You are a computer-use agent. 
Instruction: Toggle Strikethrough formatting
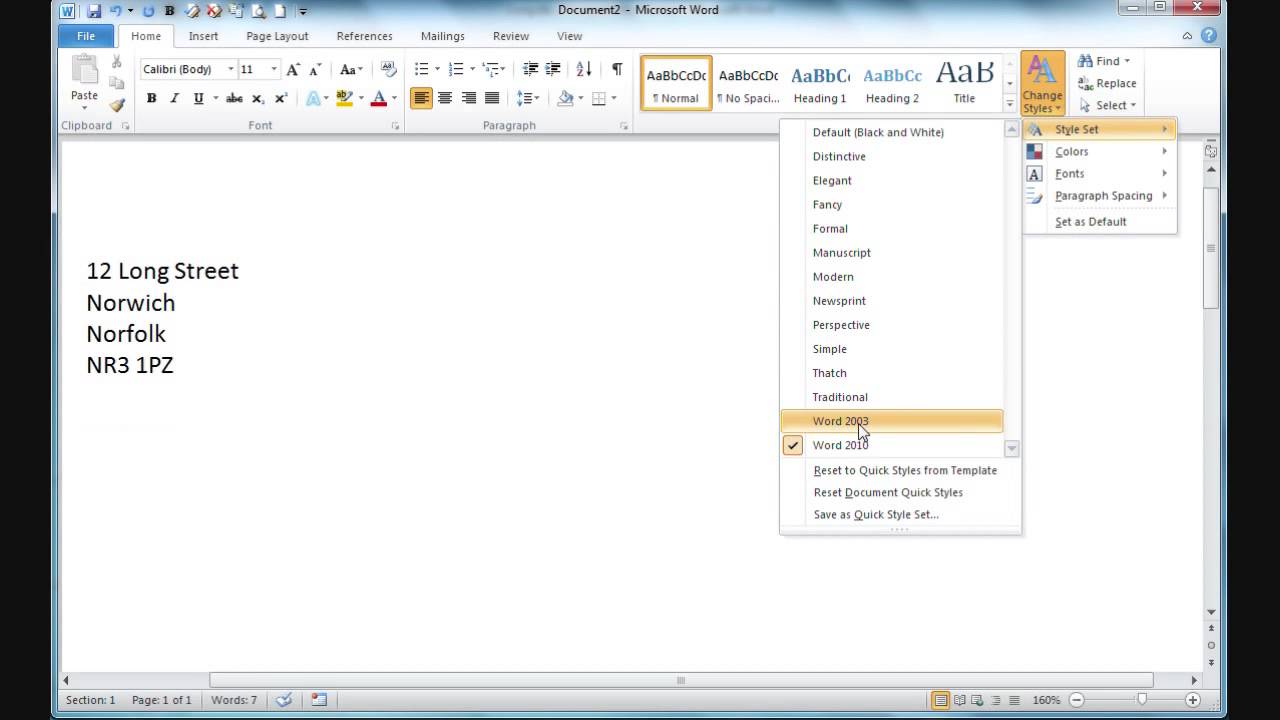coord(234,98)
